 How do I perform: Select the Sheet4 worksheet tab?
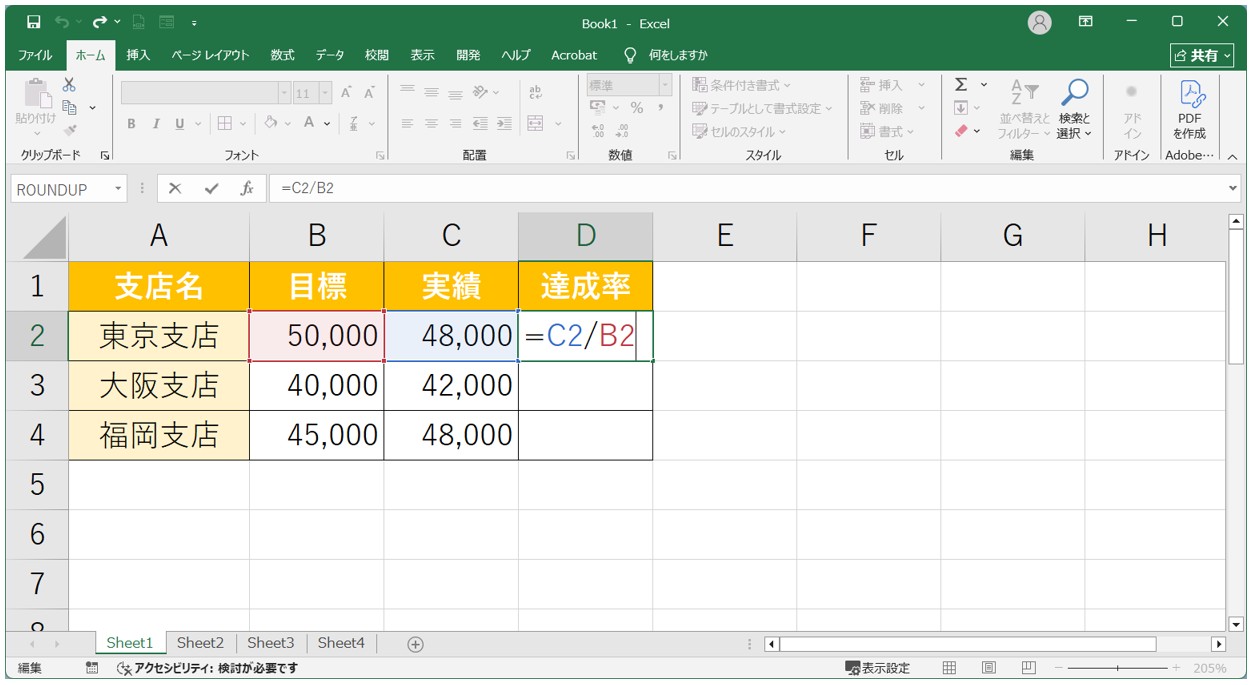tap(341, 643)
